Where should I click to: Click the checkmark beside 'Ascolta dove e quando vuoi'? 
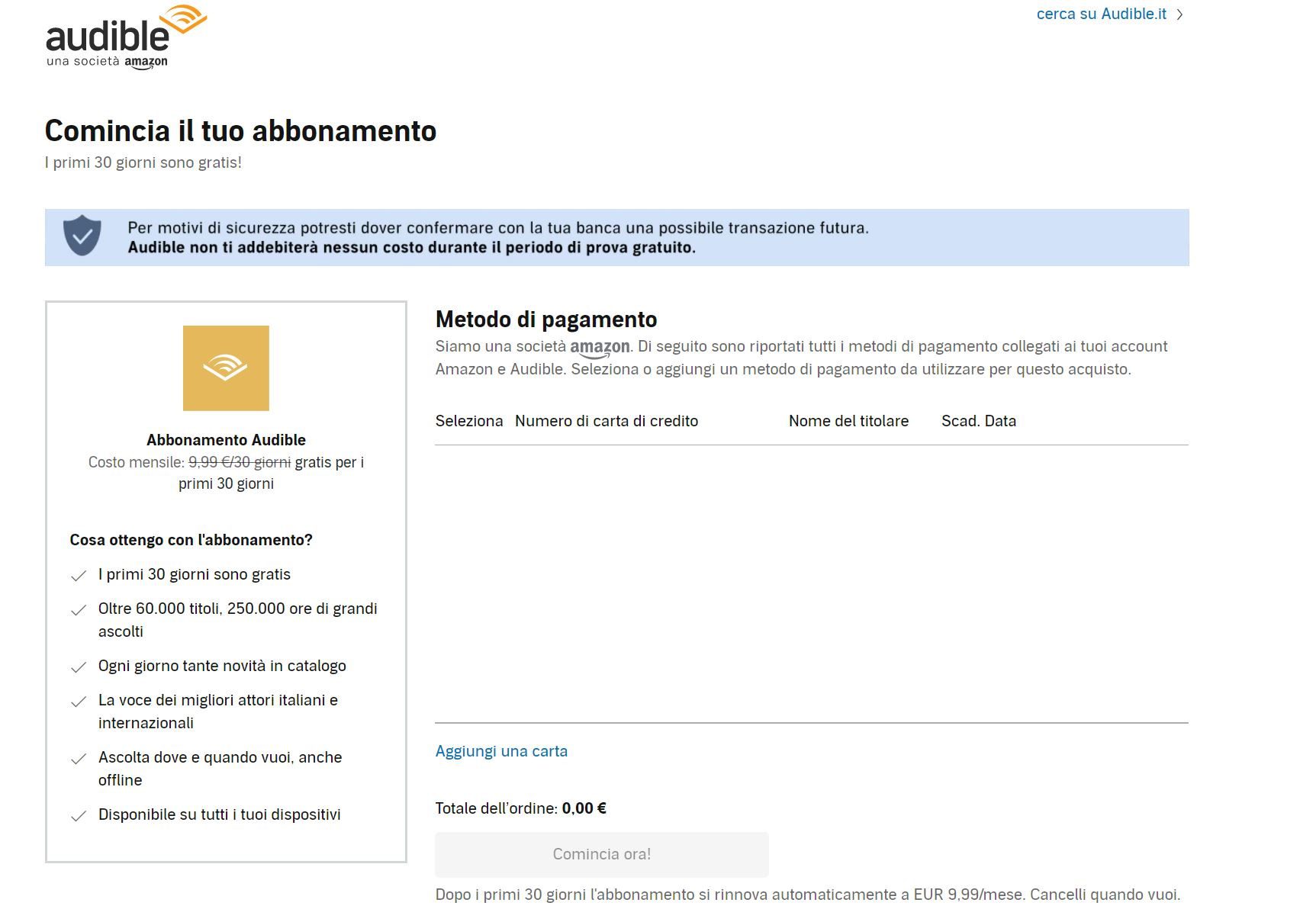click(79, 759)
